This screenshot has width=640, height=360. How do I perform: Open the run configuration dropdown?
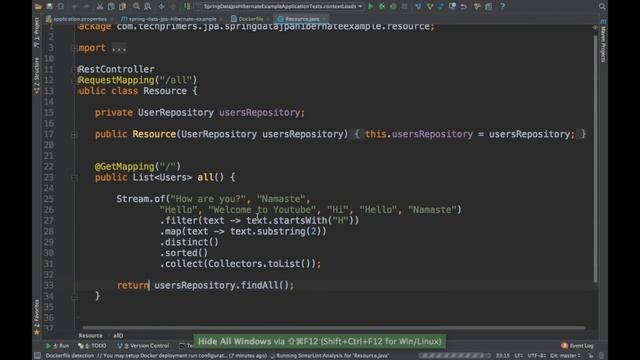coord(281,7)
